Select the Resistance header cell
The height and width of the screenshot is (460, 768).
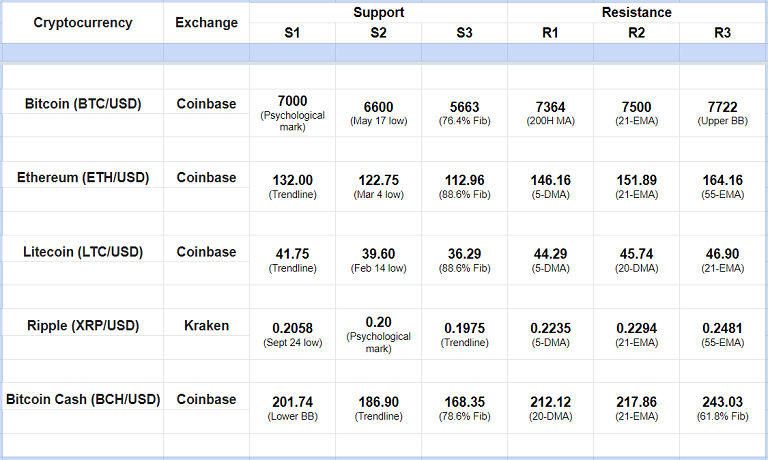[636, 12]
